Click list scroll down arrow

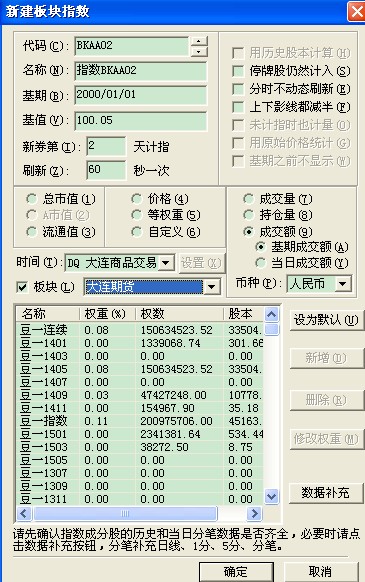pos(271,496)
